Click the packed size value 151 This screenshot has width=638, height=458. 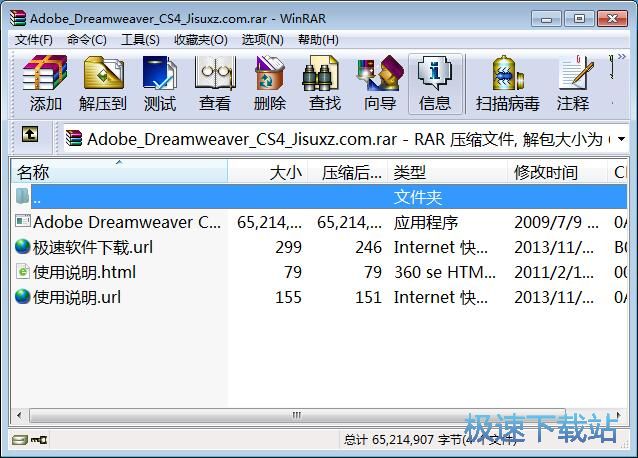[369, 297]
